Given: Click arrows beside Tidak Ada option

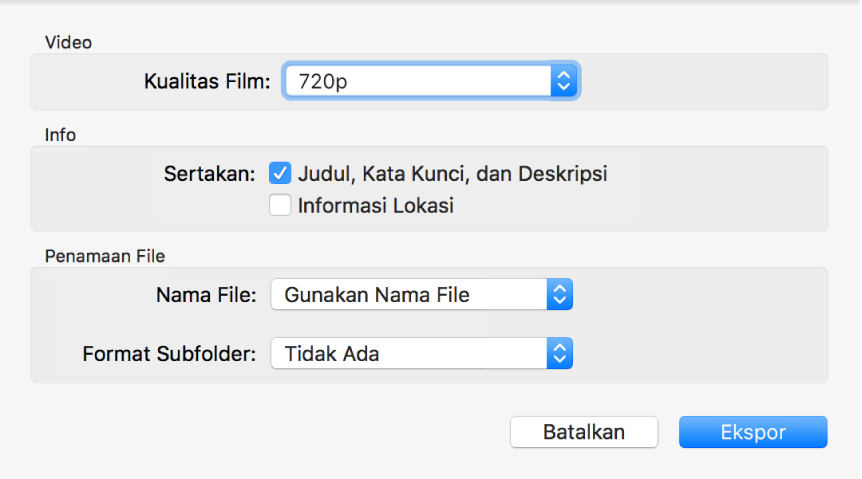Looking at the screenshot, I should tap(560, 353).
